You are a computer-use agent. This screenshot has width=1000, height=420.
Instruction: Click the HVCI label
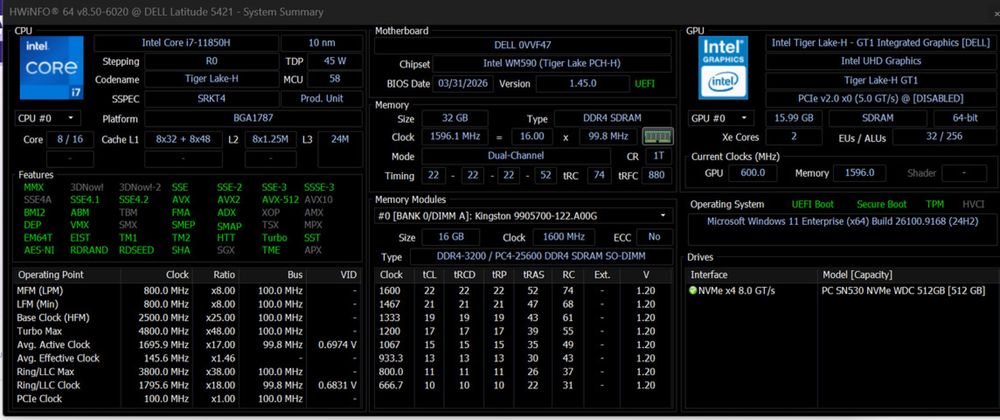coord(973,205)
